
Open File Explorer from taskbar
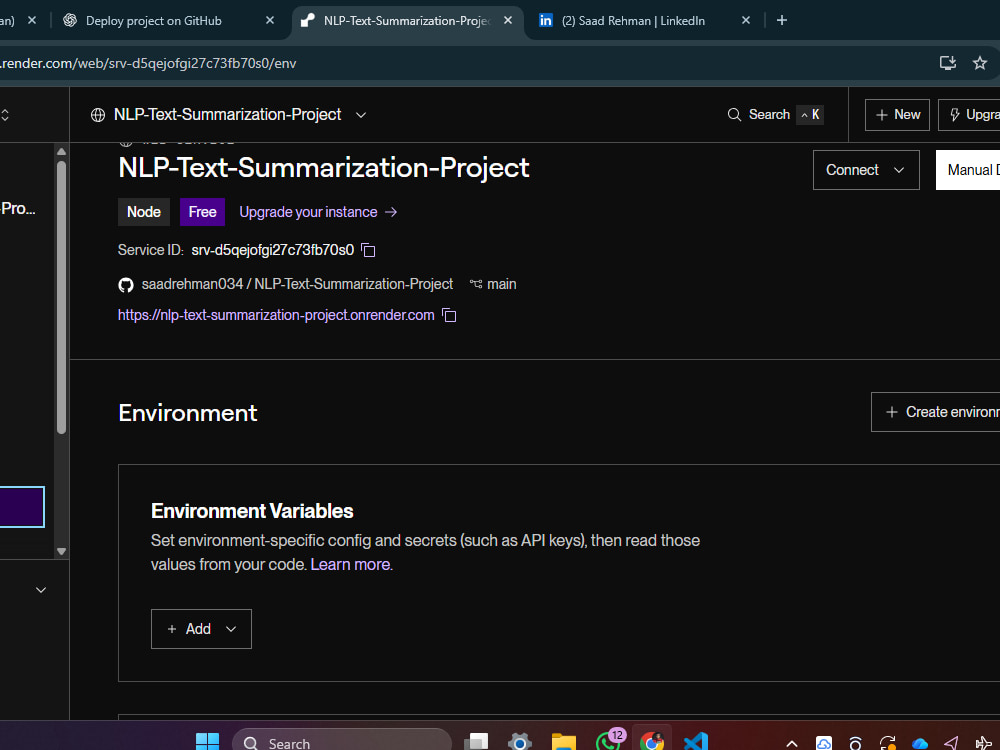[x=564, y=742]
